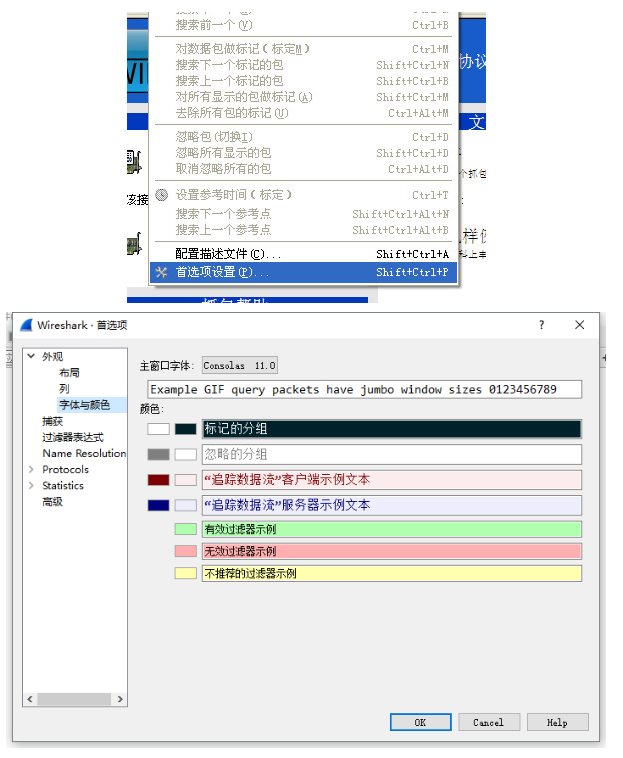The image size is (623, 758).
Task: Open 配置描述文件 (C) menu entry
Action: [x=304, y=254]
